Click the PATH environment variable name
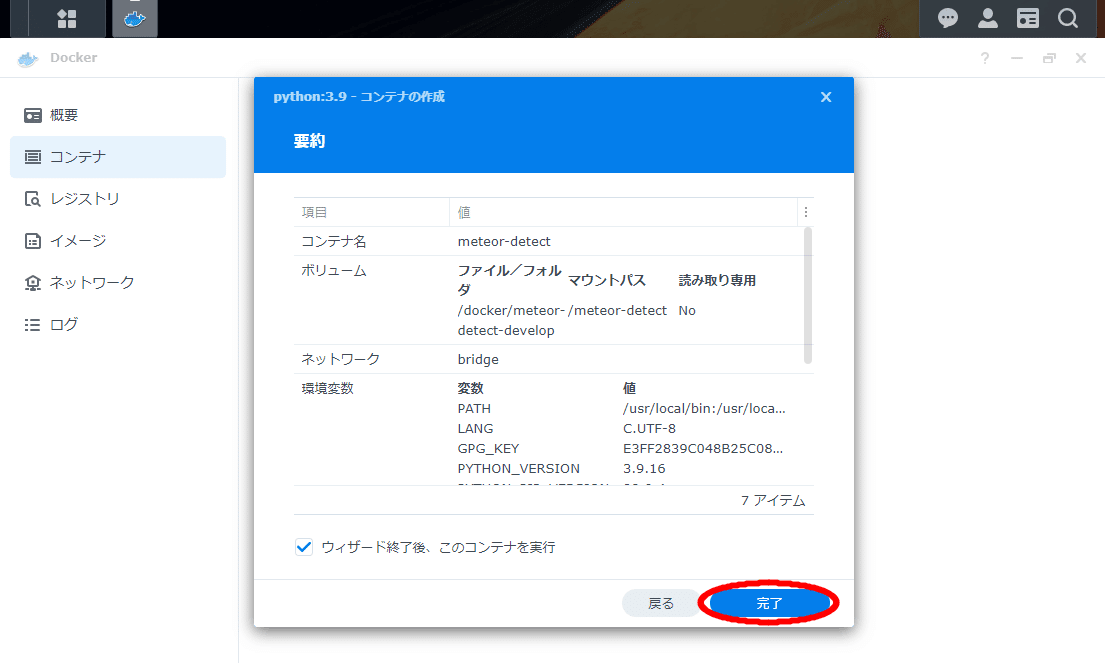The width and height of the screenshot is (1105, 663). tap(474, 409)
